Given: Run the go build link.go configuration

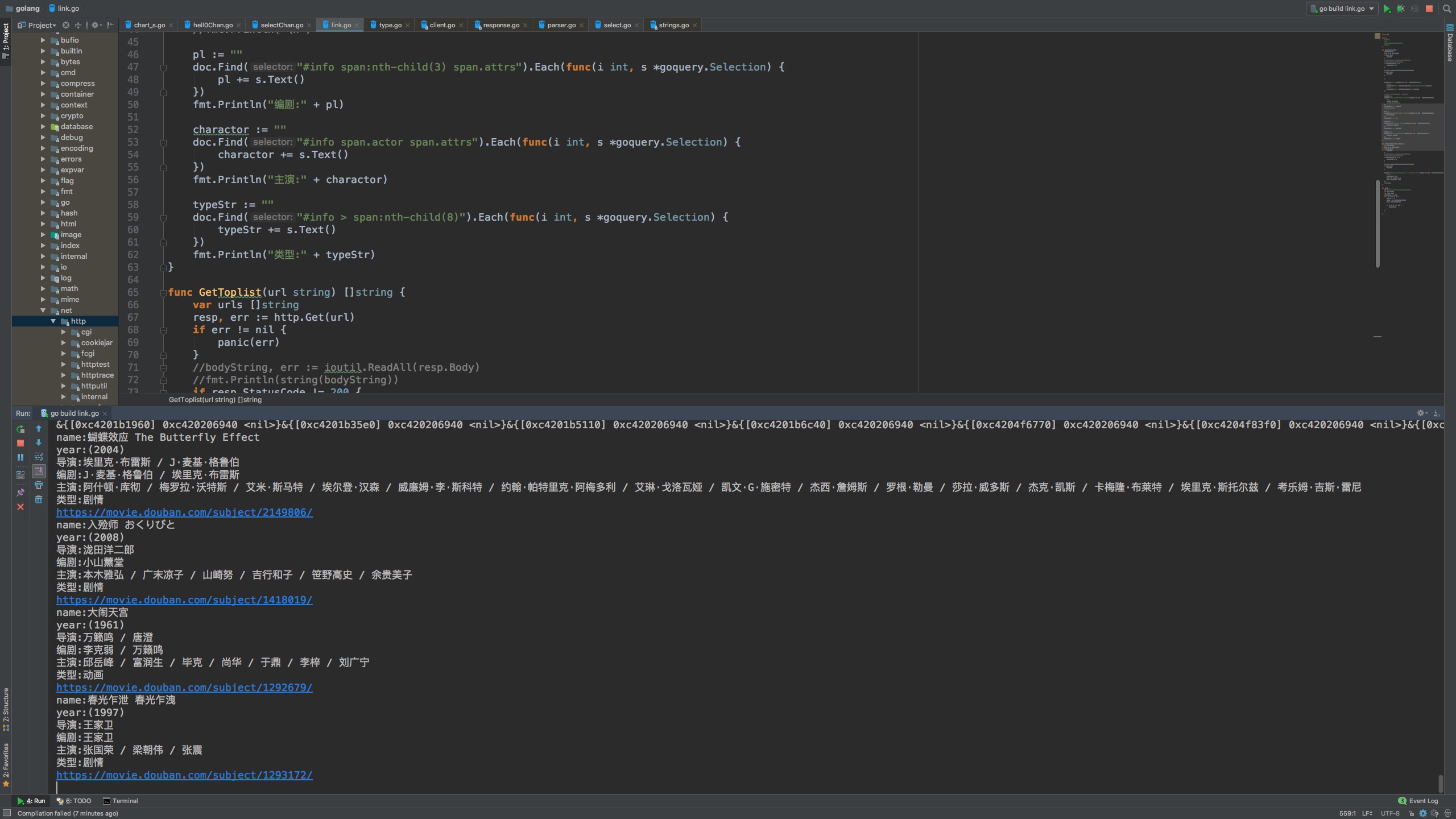Looking at the screenshot, I should [x=1387, y=9].
